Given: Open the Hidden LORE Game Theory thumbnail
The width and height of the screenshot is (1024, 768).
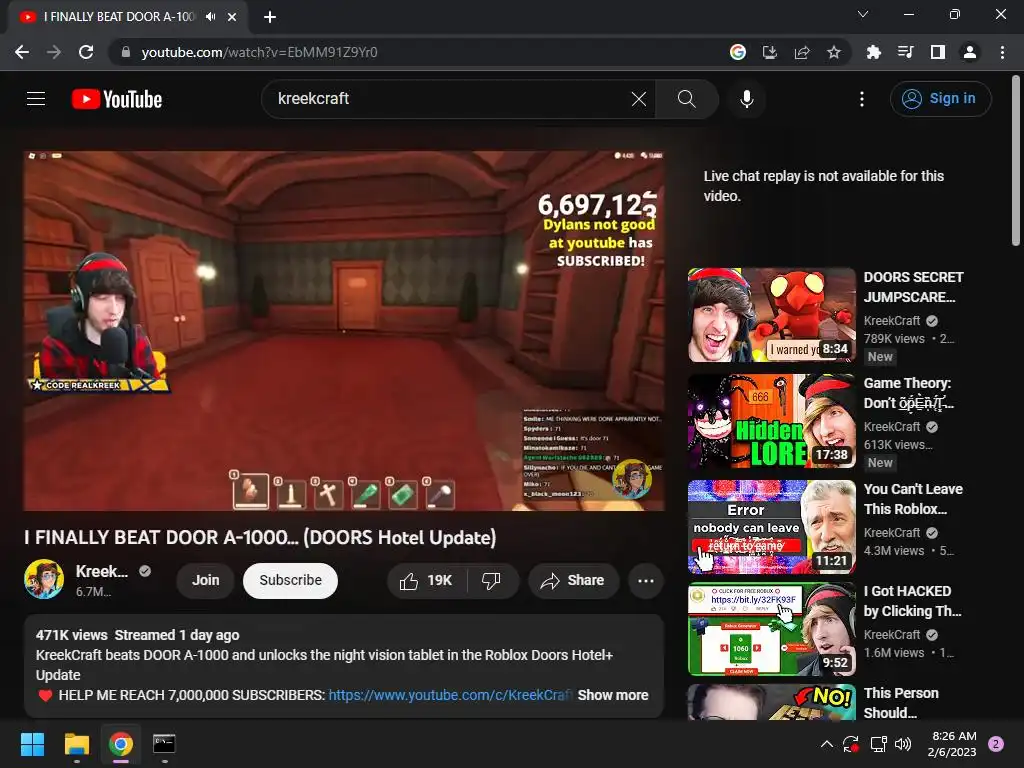Looking at the screenshot, I should (x=771, y=421).
